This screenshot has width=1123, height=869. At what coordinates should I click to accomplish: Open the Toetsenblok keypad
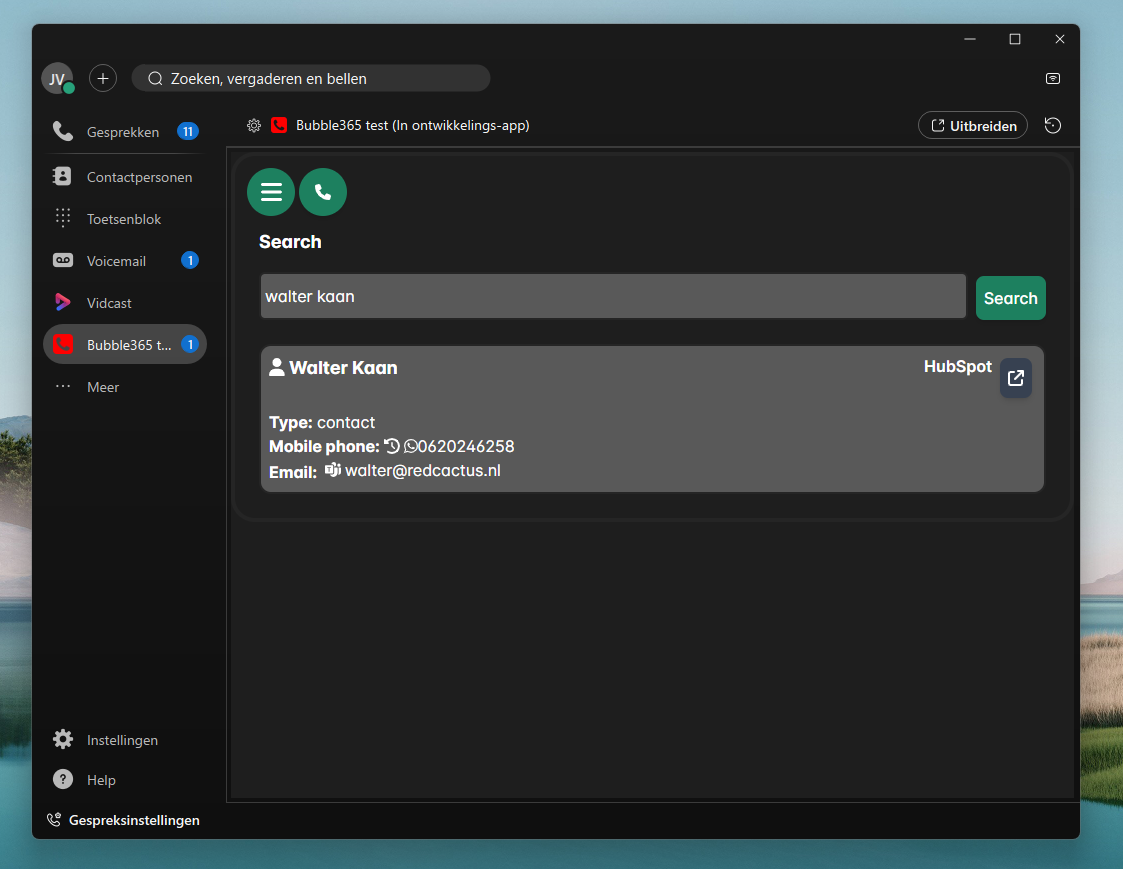pyautogui.click(x=125, y=218)
